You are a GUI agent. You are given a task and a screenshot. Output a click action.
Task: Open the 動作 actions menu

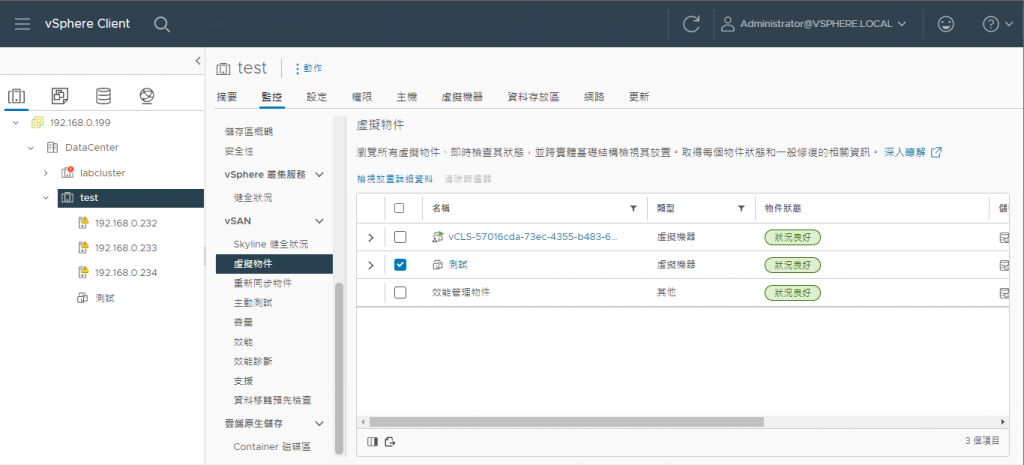tap(308, 68)
